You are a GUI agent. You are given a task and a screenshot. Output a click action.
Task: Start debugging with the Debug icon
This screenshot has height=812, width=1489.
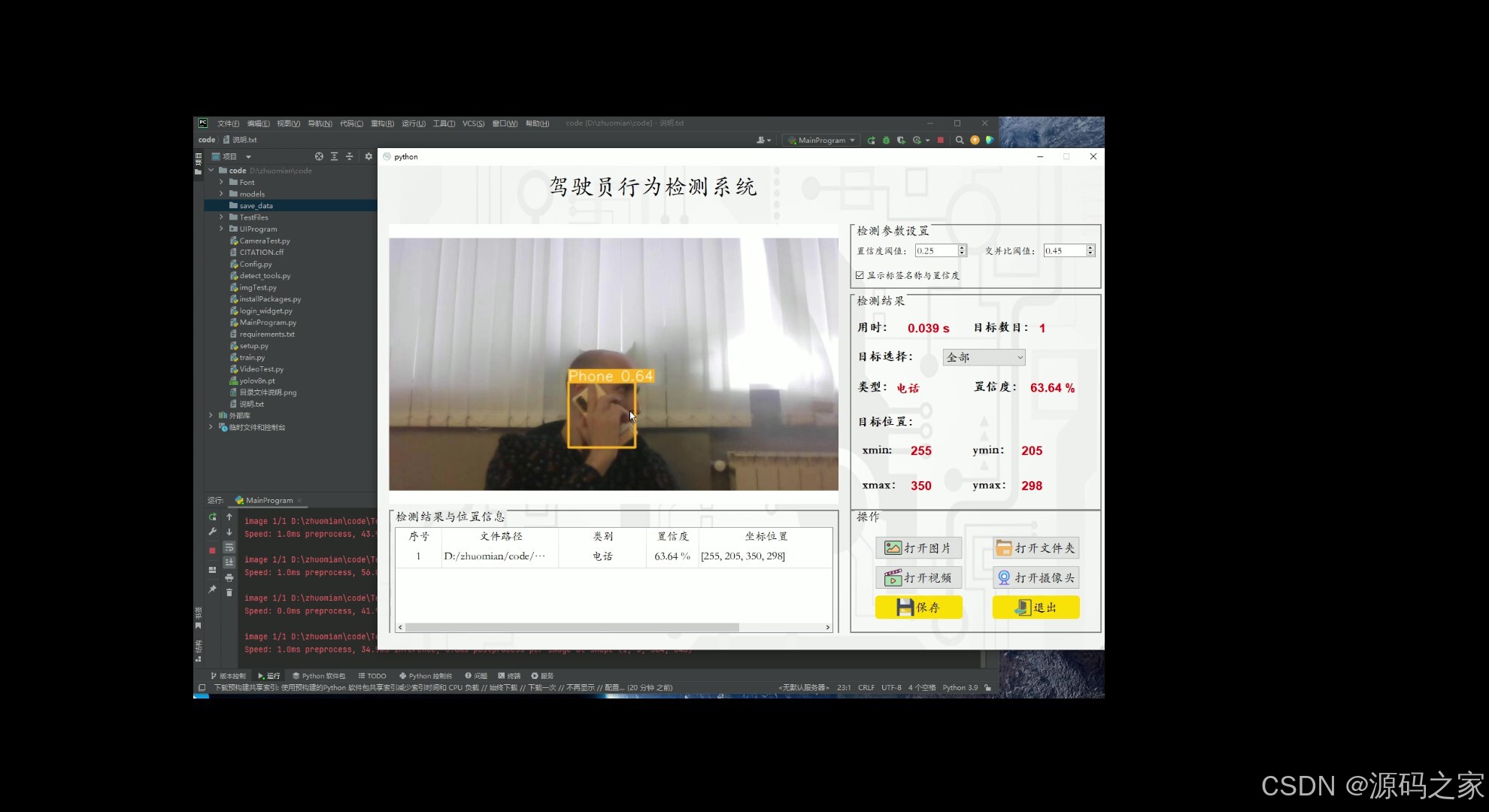(x=886, y=141)
